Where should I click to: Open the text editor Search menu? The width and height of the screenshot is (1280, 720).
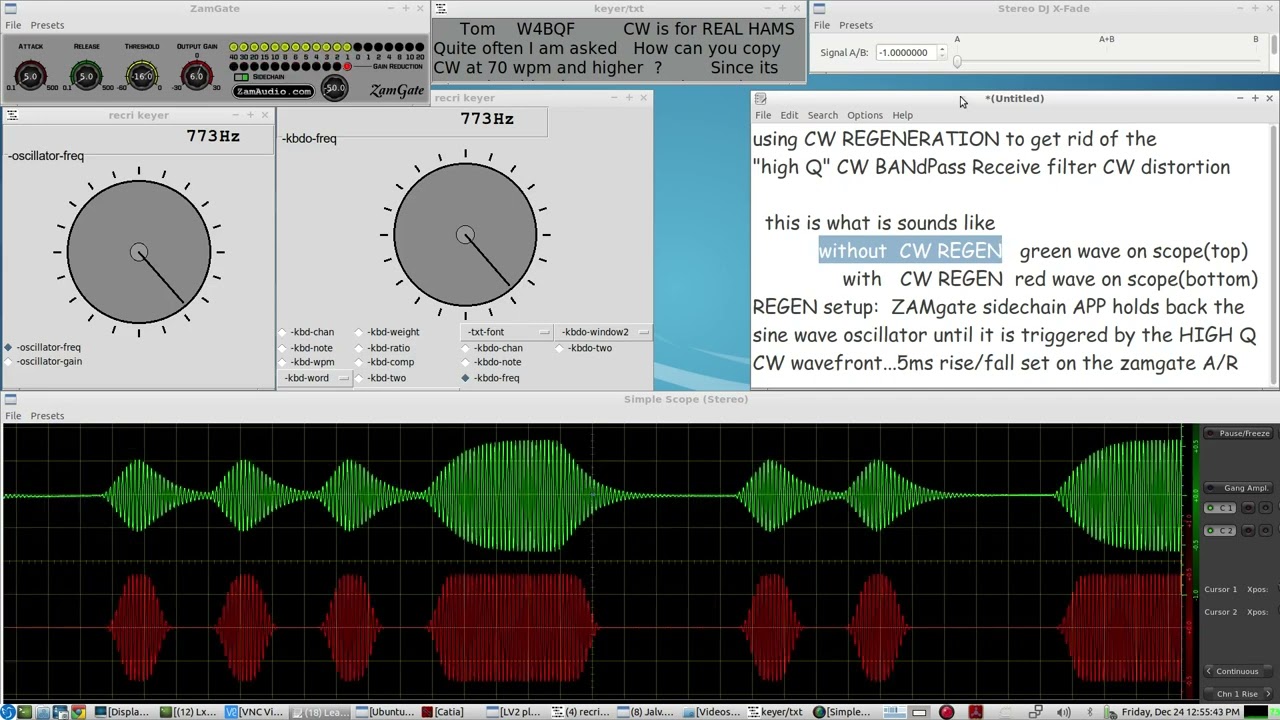coord(822,115)
